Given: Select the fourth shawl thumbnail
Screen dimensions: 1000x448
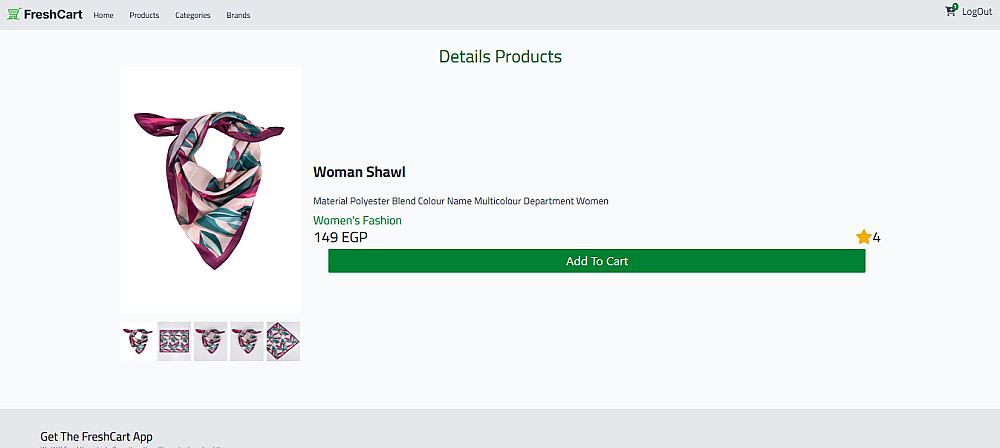Looking at the screenshot, I should [x=247, y=341].
